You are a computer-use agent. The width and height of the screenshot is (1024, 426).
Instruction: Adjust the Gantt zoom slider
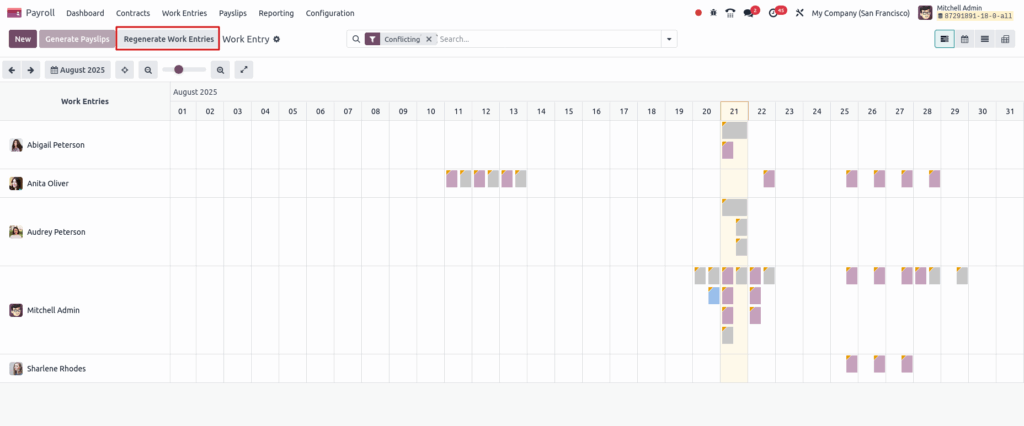(184, 69)
